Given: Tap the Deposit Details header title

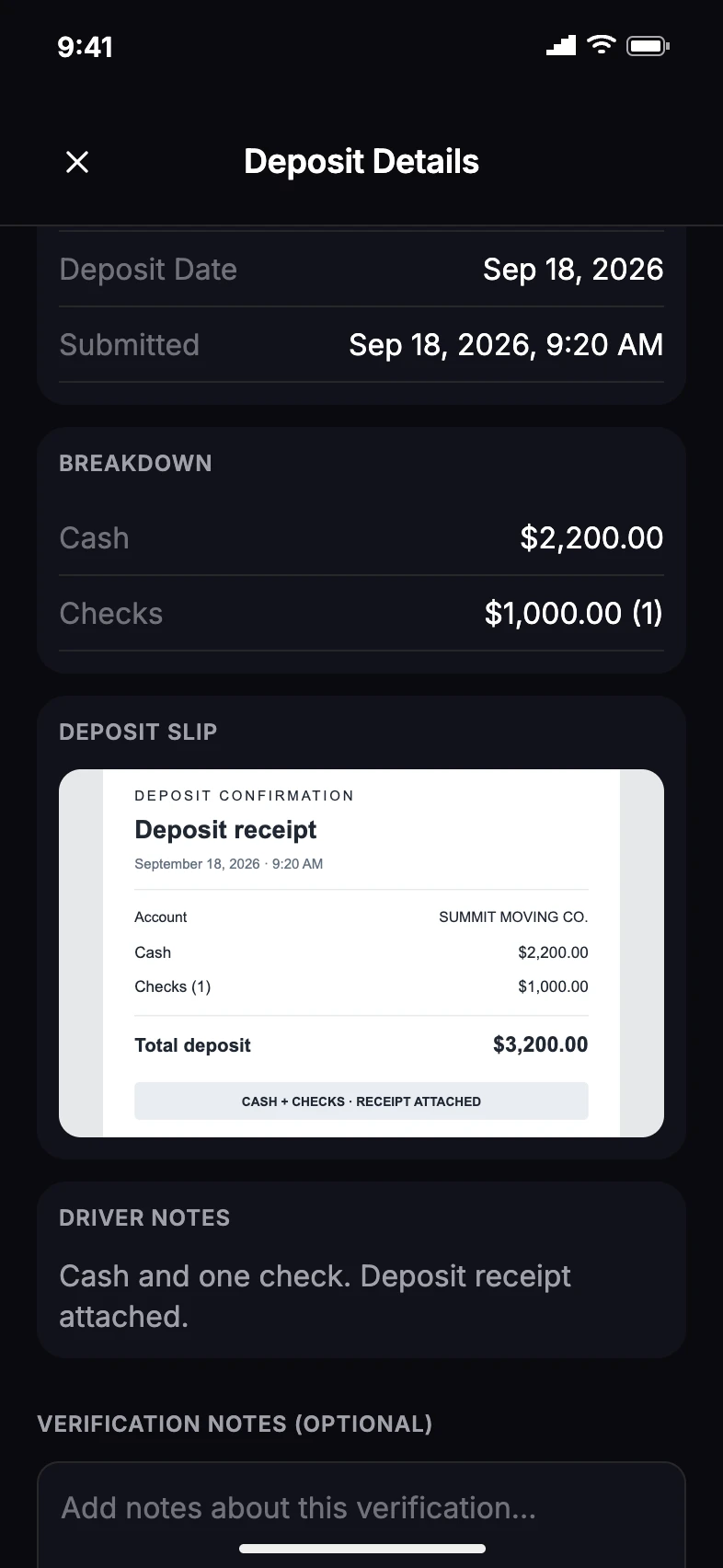Looking at the screenshot, I should click(361, 162).
